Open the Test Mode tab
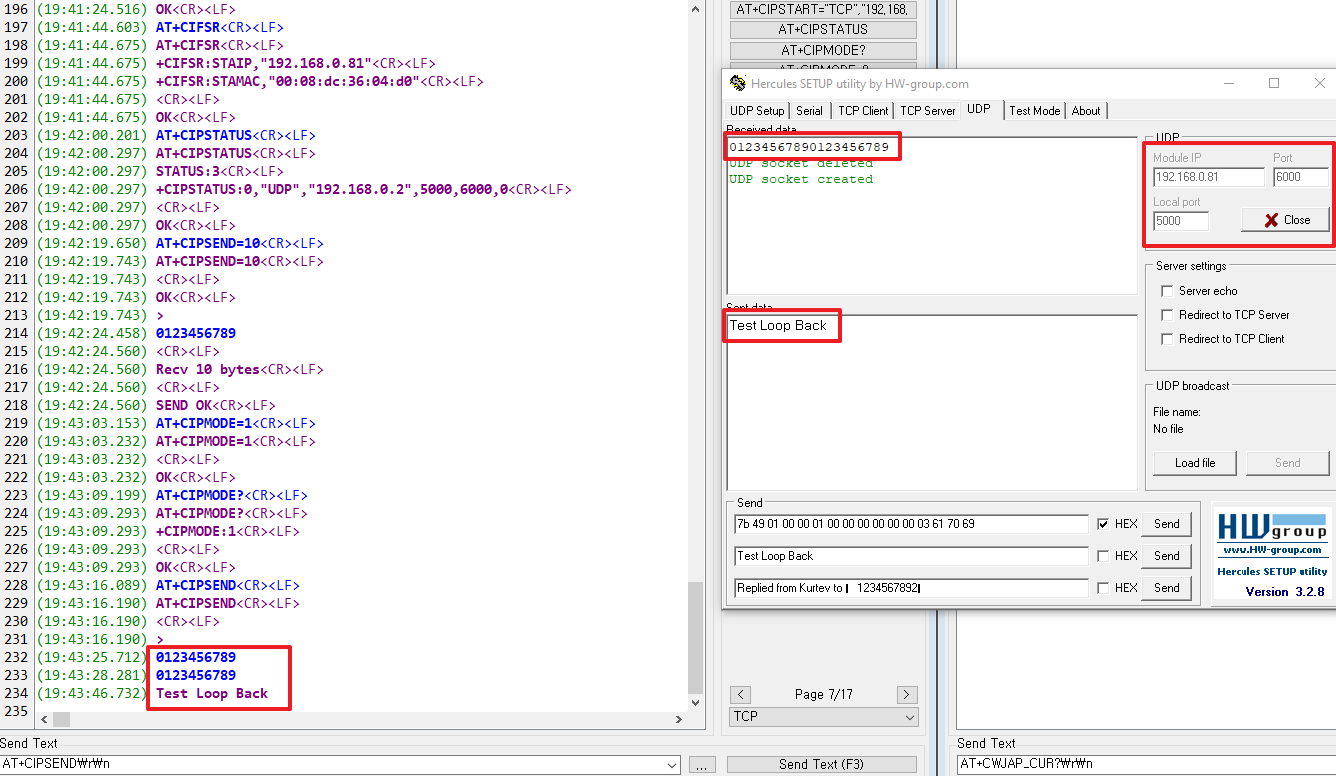Image resolution: width=1336 pixels, height=776 pixels. 1035,111
